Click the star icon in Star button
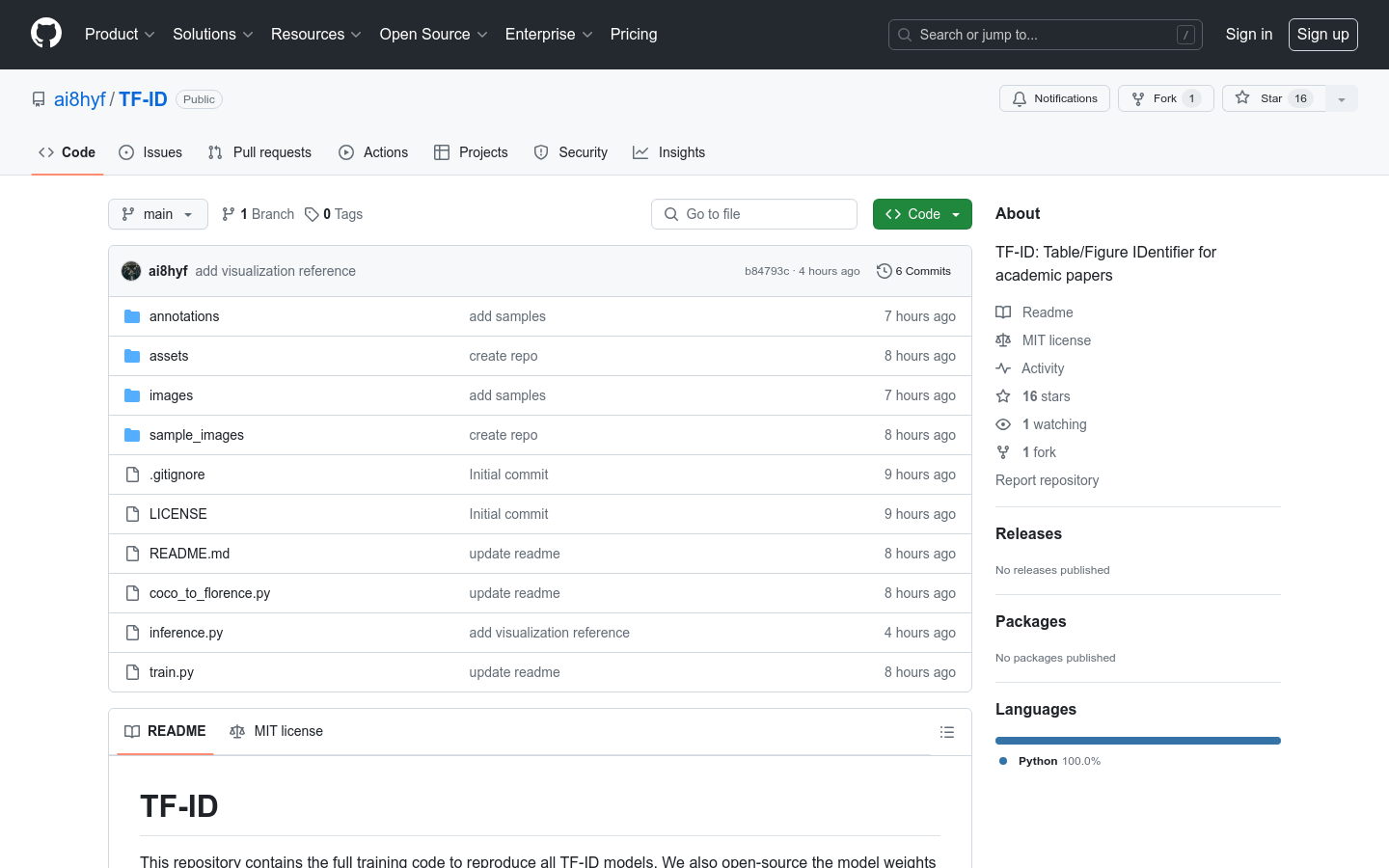Screen dimensions: 1389x868 [x=1242, y=97]
